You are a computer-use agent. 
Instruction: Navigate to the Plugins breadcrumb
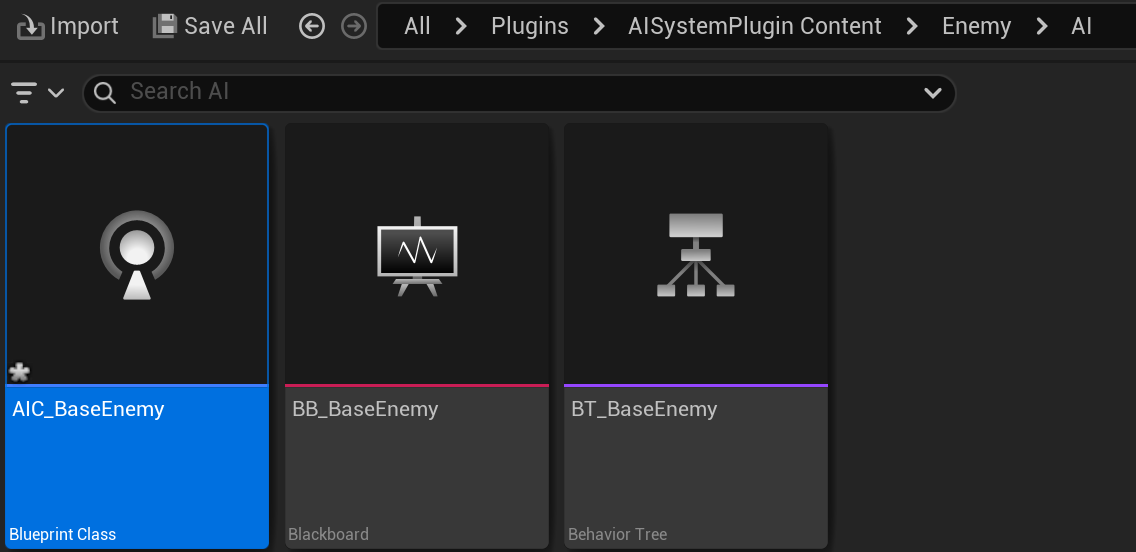tap(530, 27)
